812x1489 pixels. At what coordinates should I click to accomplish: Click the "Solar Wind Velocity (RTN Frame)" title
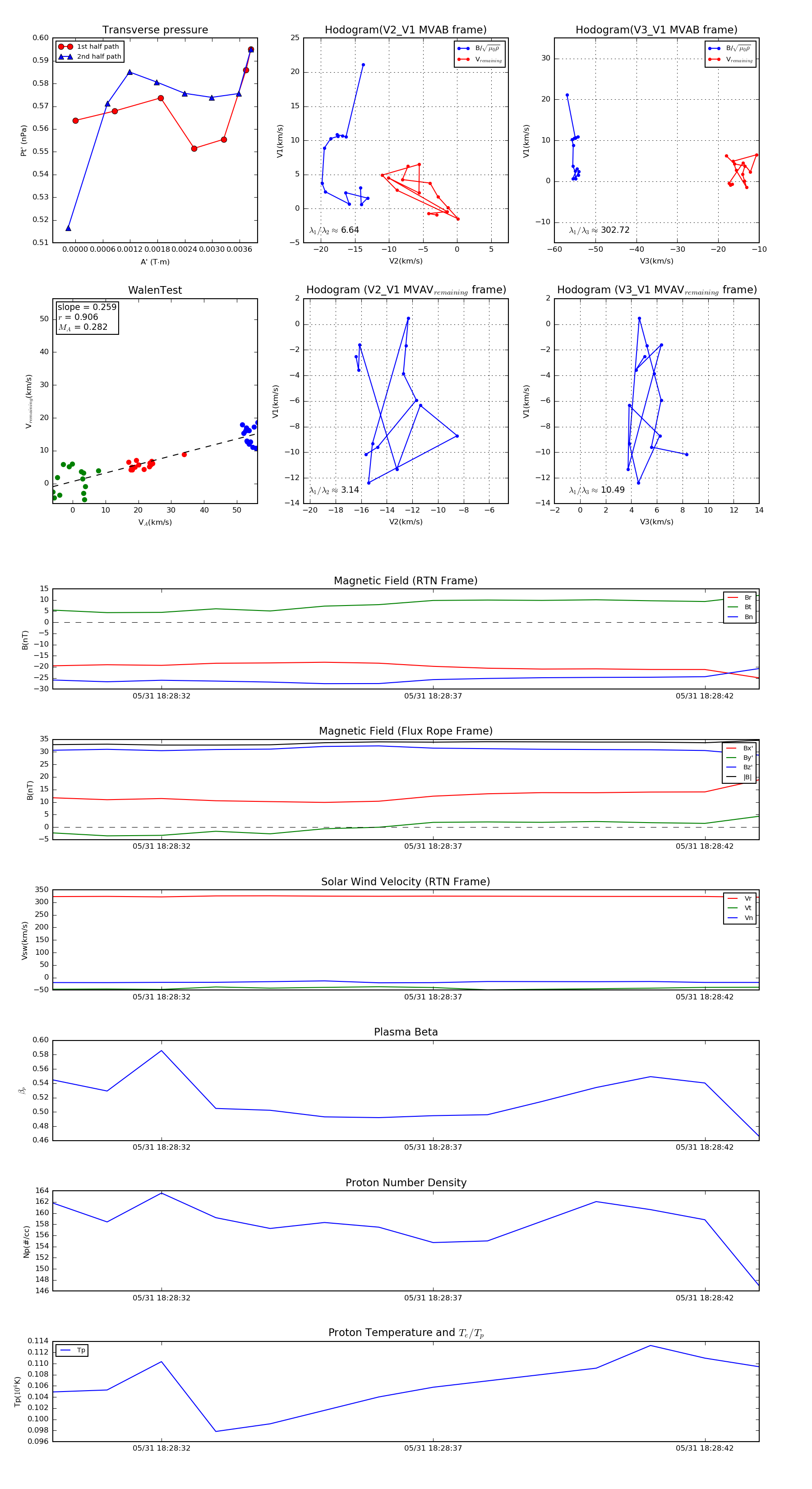click(x=406, y=882)
